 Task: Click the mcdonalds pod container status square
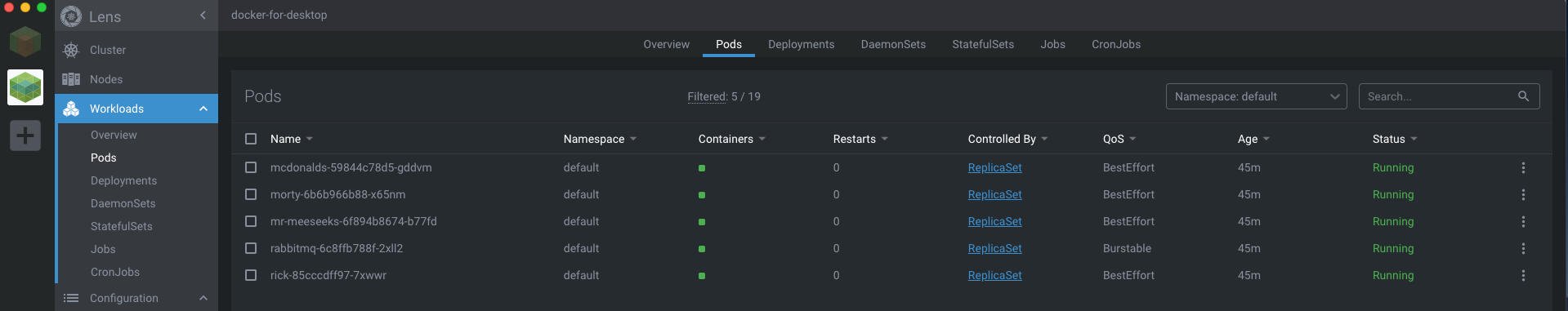702,168
